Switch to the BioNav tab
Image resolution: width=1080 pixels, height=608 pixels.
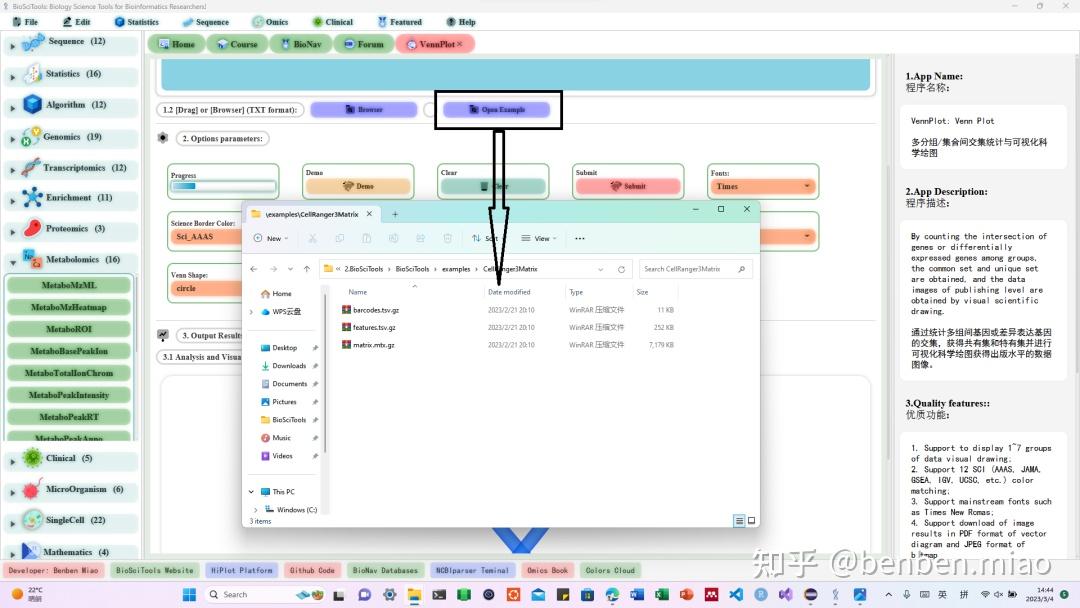[300, 43]
